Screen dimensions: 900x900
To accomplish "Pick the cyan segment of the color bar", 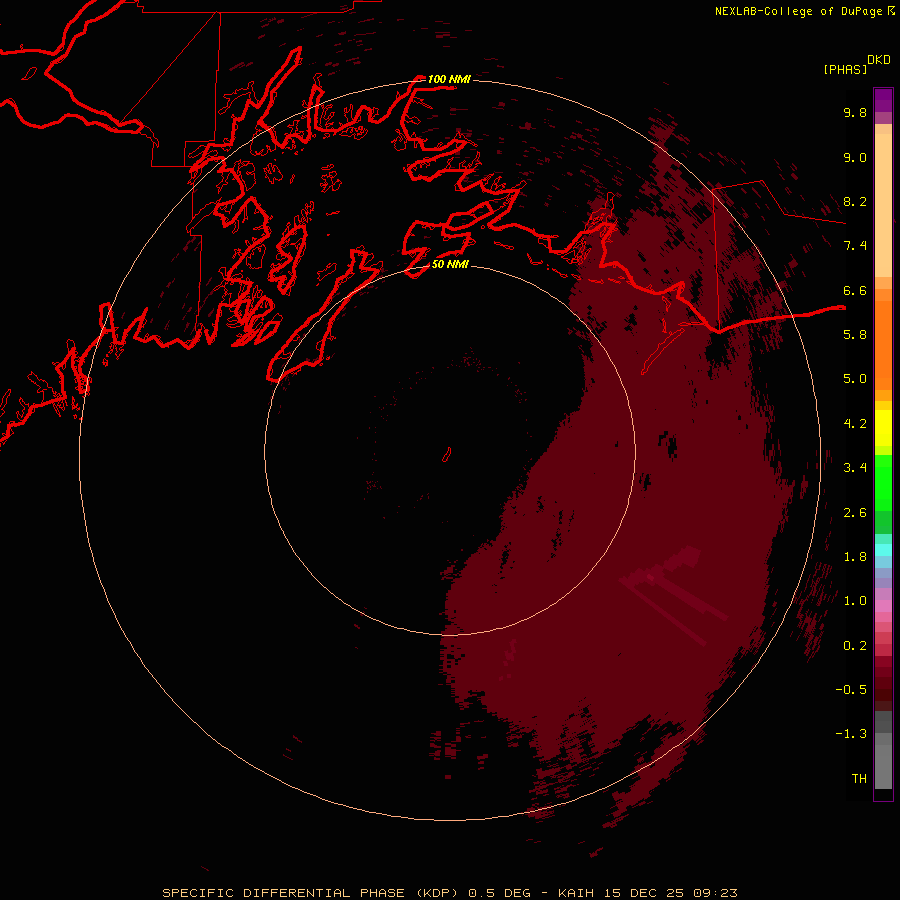I will coord(883,550).
